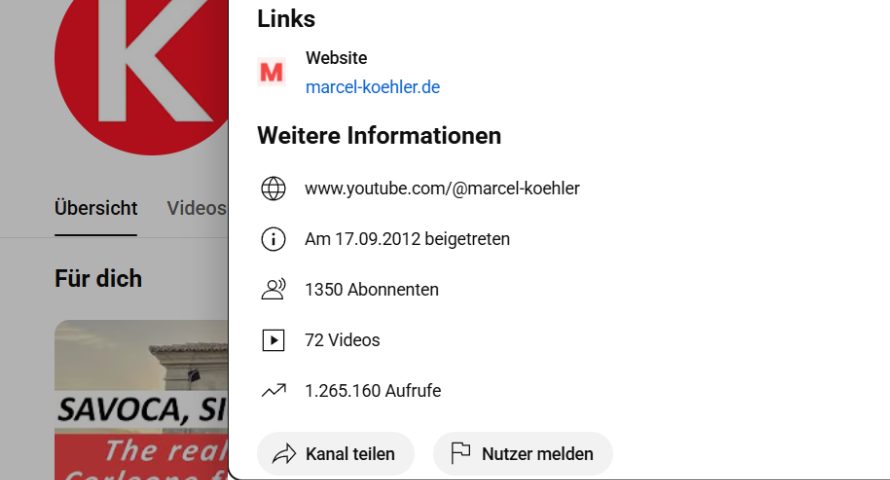Image resolution: width=890 pixels, height=480 pixels.
Task: Click the 'Weitere Informationen' heading
Action: coord(379,136)
